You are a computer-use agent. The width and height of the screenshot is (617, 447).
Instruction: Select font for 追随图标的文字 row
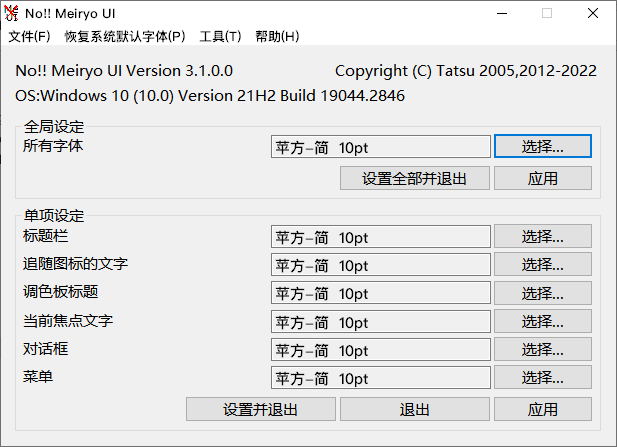[543, 264]
